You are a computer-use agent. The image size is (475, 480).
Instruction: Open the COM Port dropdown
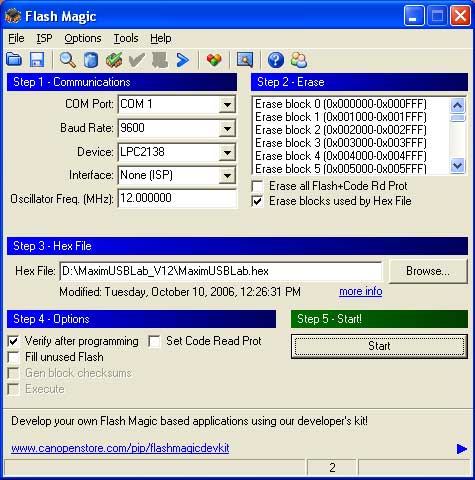[227, 105]
